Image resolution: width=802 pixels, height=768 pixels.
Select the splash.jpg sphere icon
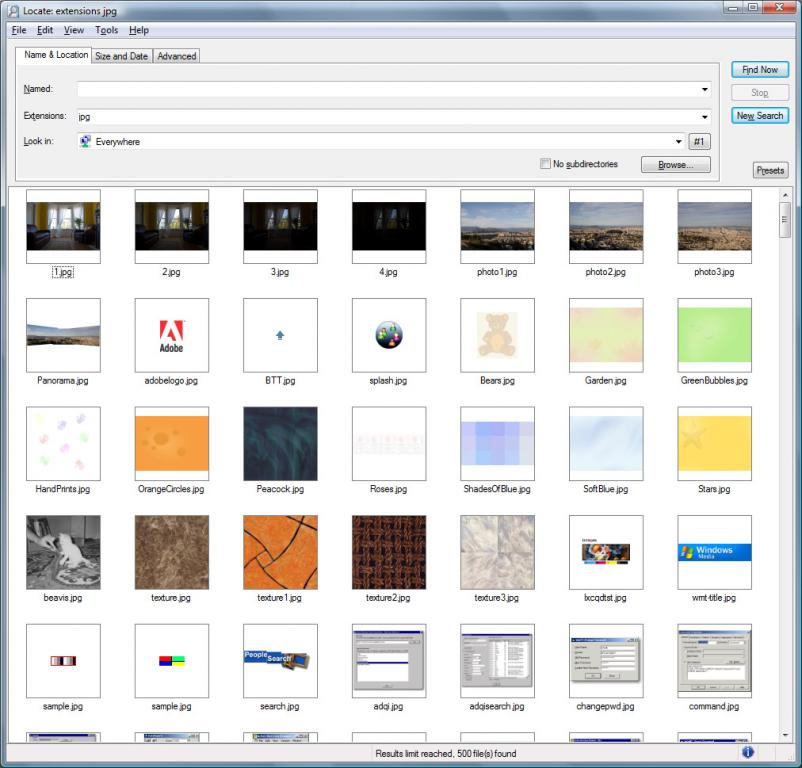388,335
